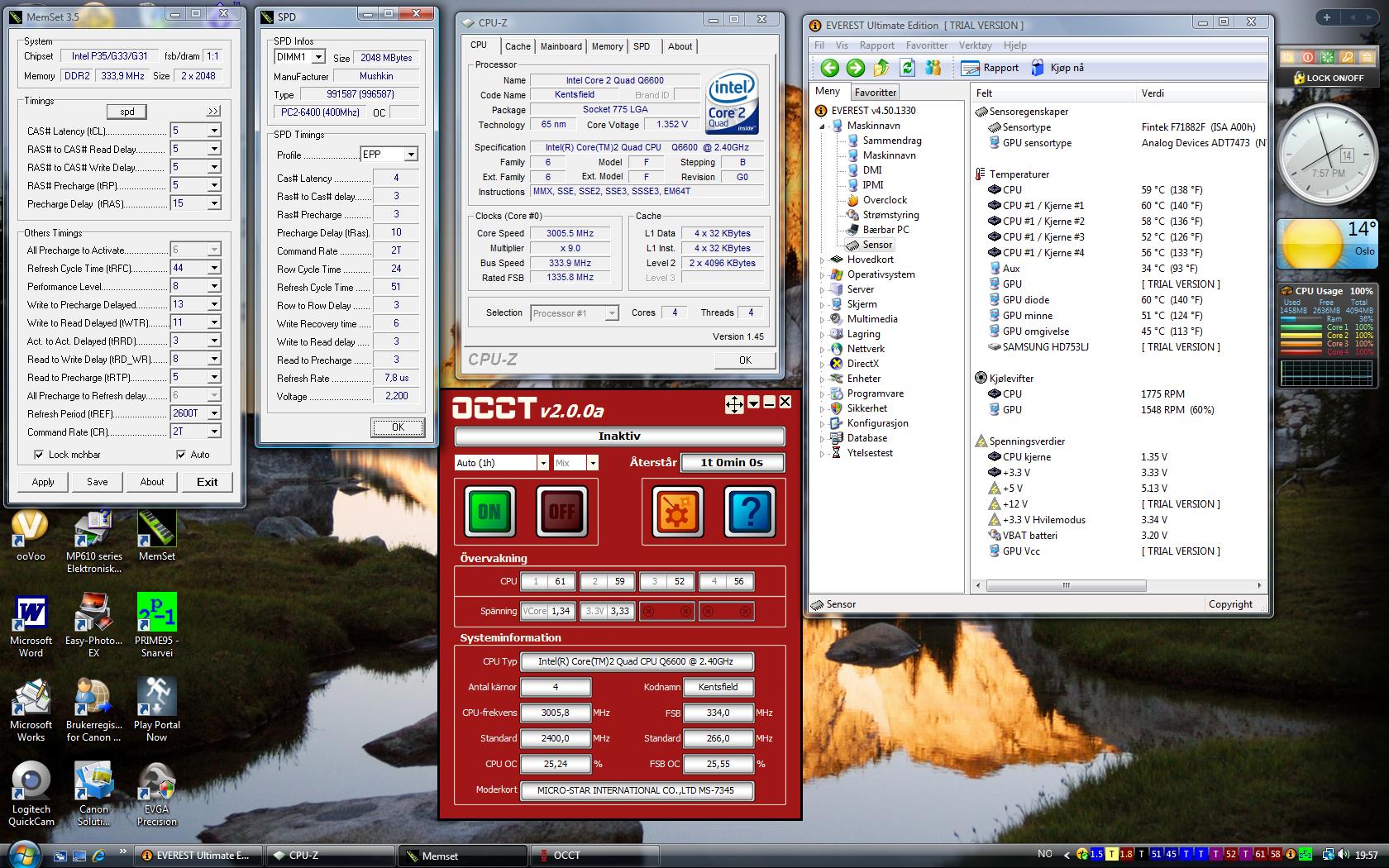
Task: Select Overclock item in EVEREST tree
Action: pyautogui.click(x=876, y=200)
